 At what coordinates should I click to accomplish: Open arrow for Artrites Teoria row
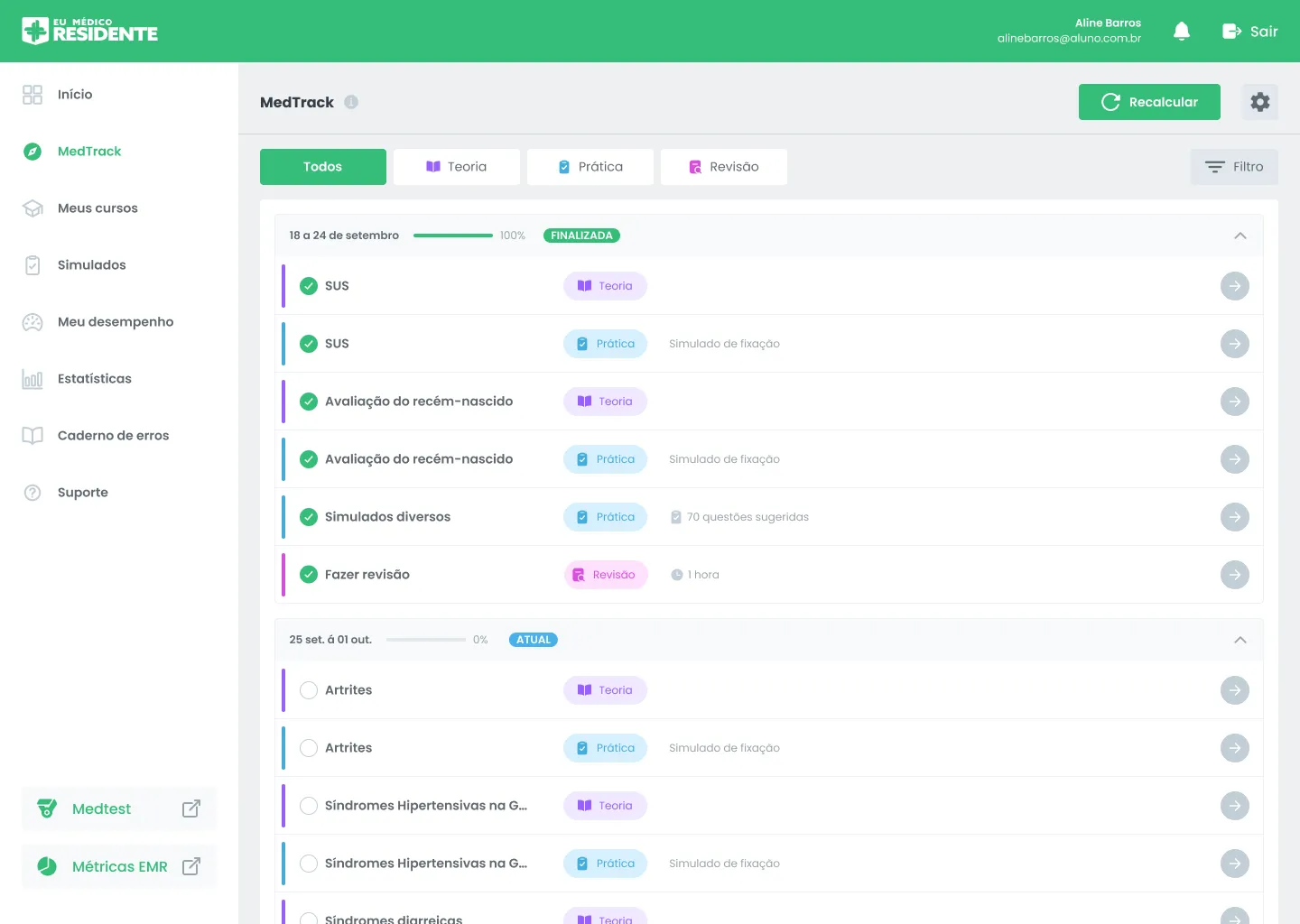pos(1235,690)
